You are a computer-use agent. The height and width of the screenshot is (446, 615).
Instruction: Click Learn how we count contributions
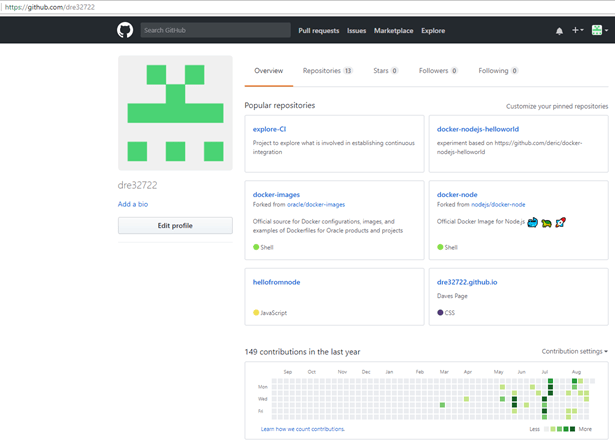(302, 429)
